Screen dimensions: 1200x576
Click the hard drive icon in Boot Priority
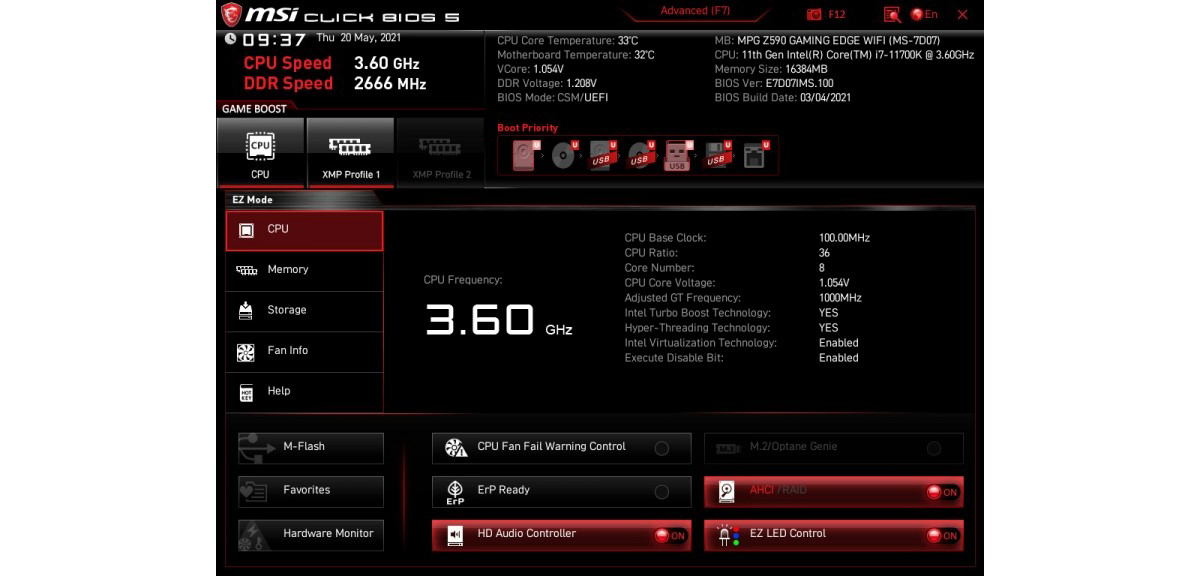coord(524,155)
